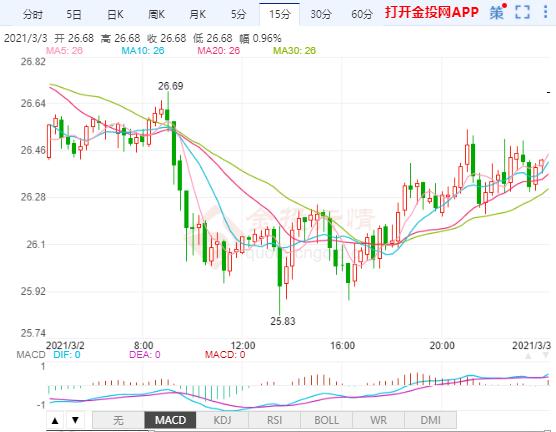Open the 周K weekly candlestick tab

tap(156, 15)
